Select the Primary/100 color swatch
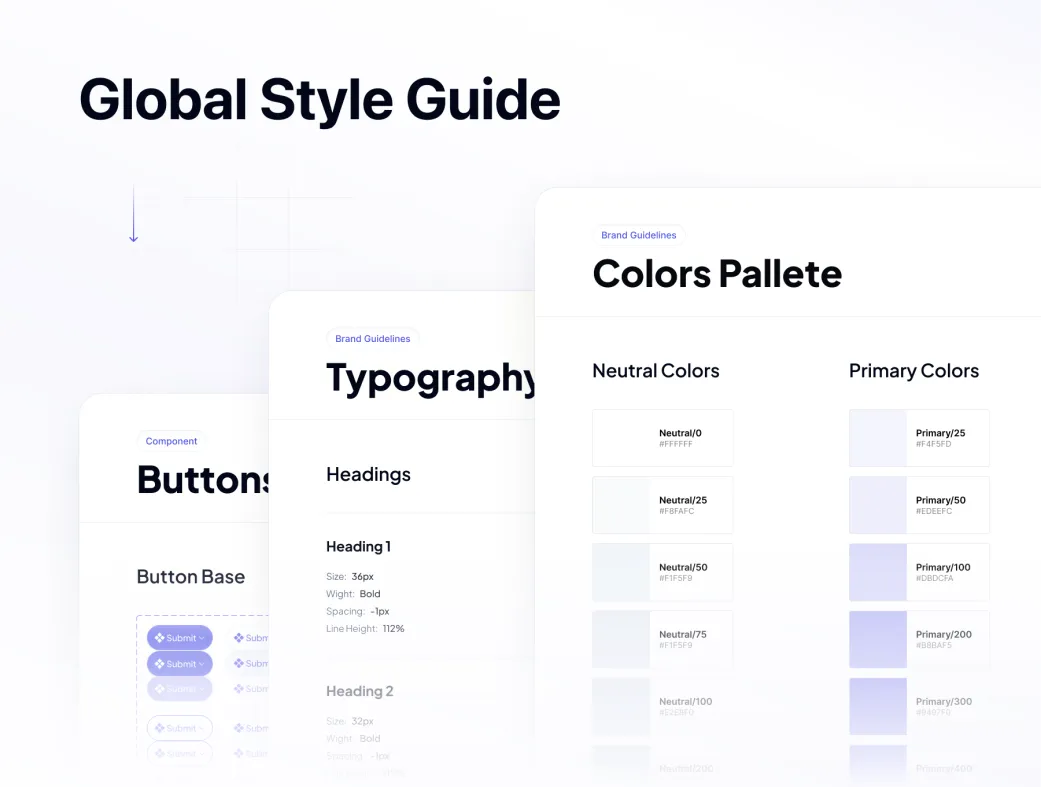 point(878,572)
